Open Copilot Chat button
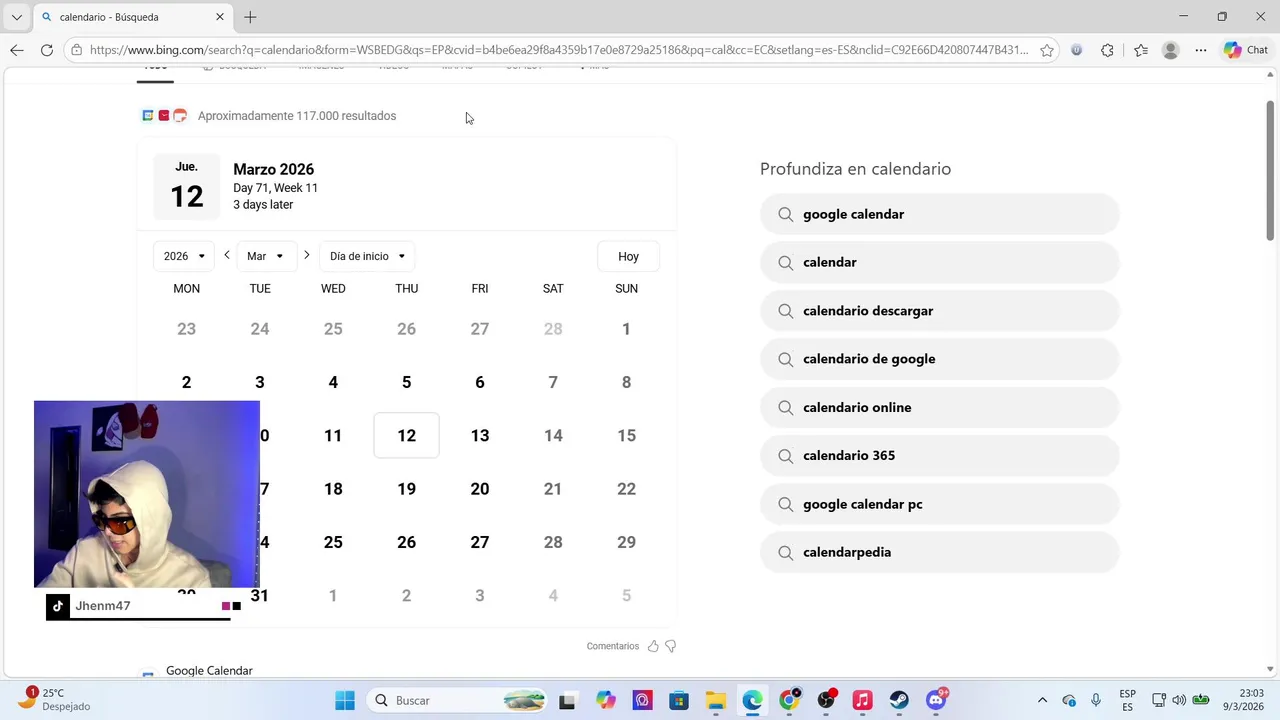 pyautogui.click(x=1246, y=50)
